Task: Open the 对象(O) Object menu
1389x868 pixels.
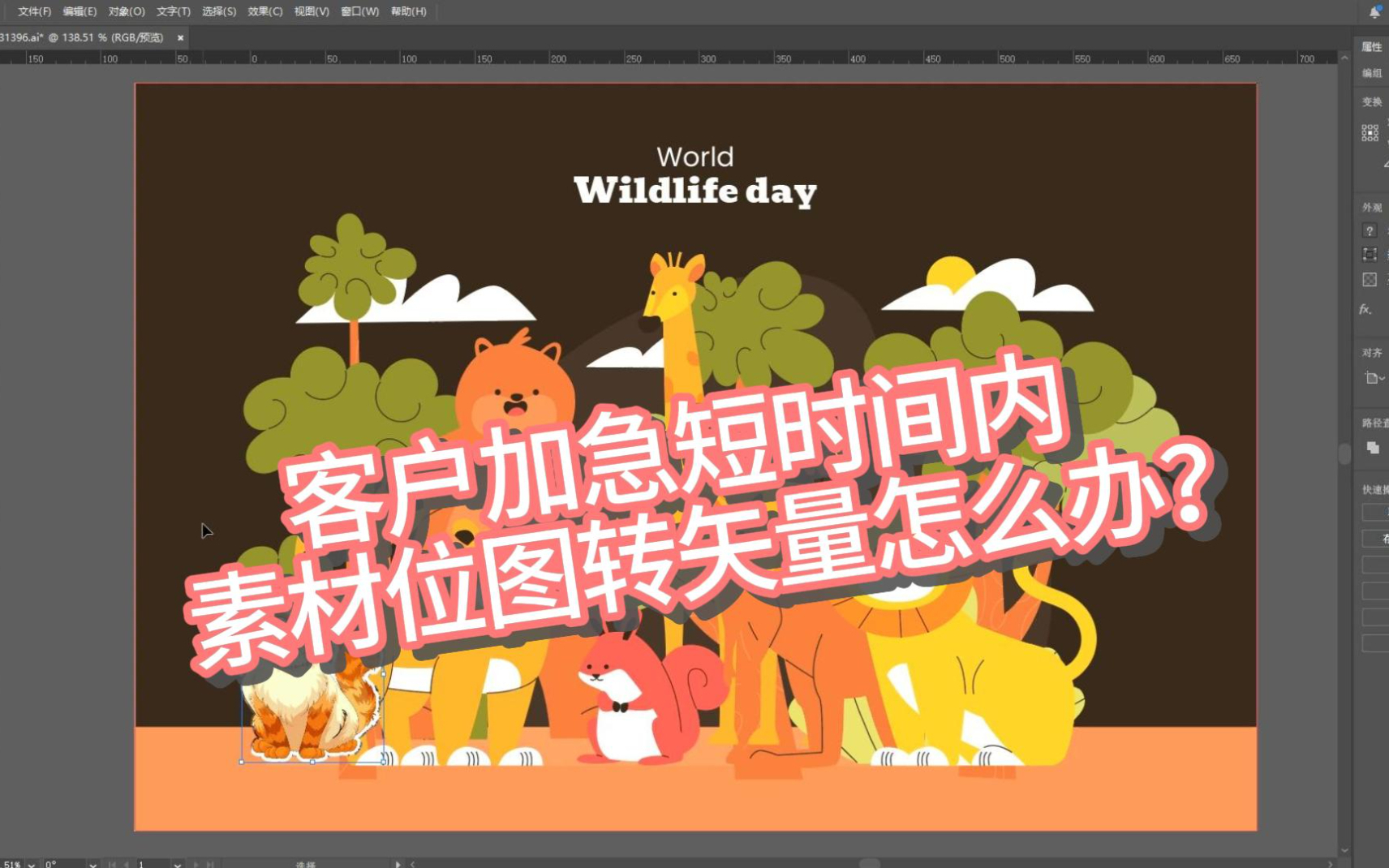Action: (x=126, y=11)
